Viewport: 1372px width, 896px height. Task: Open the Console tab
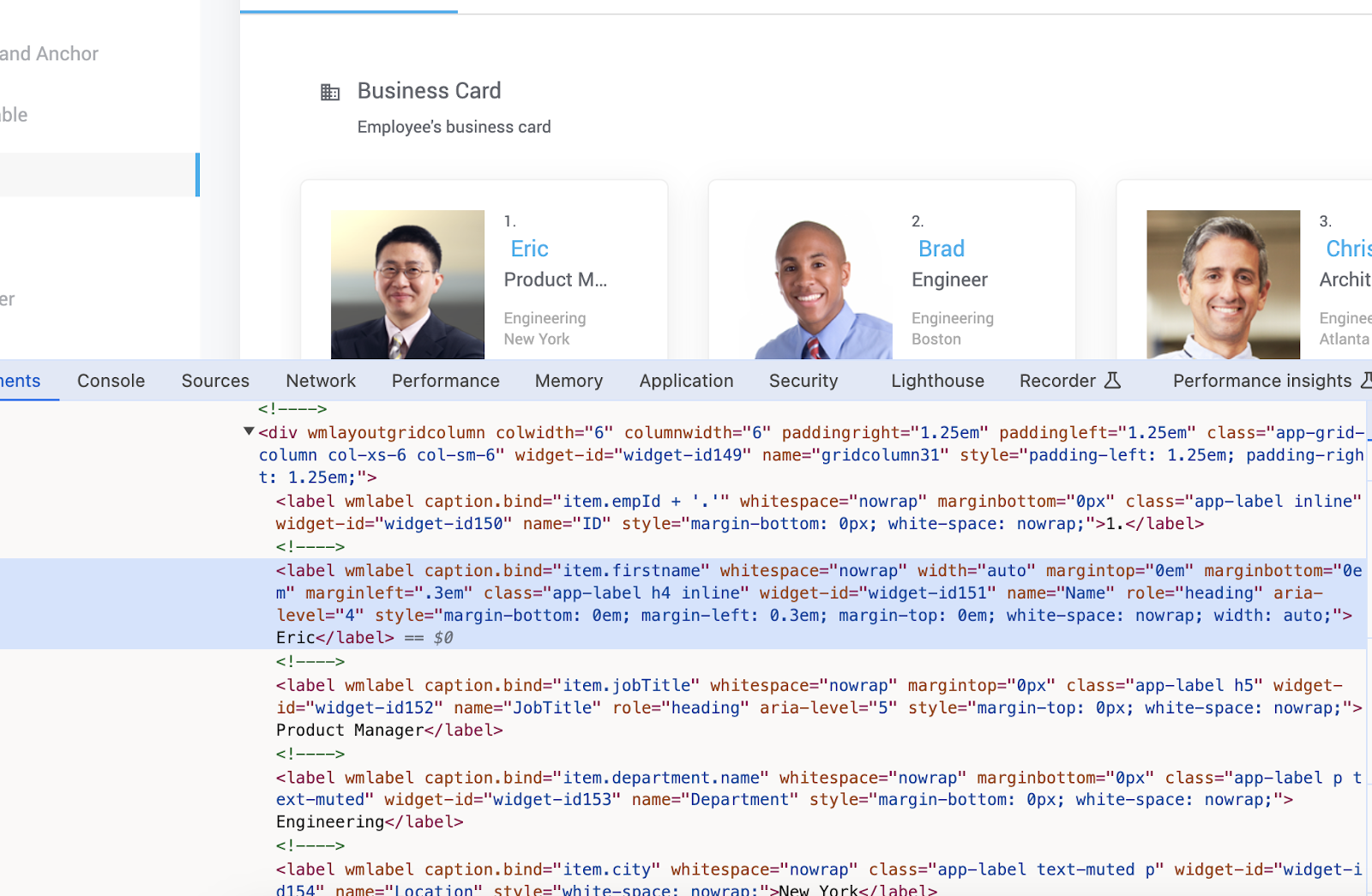point(111,381)
